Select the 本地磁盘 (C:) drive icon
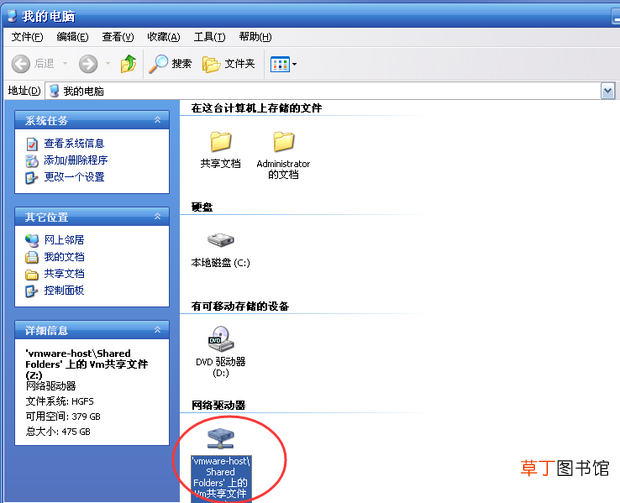The width and height of the screenshot is (620, 503). pos(221,239)
